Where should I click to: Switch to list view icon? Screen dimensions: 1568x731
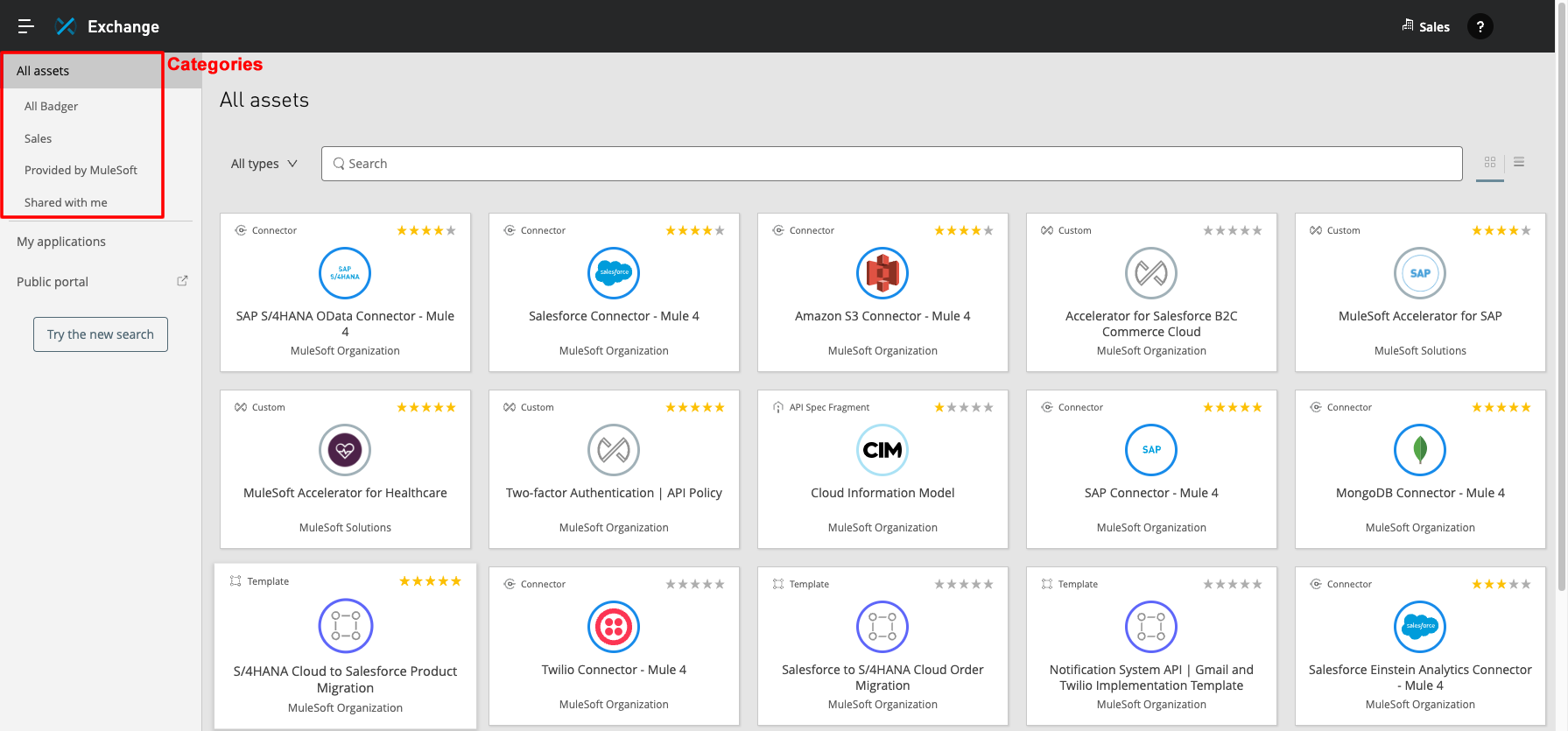coord(1519,162)
